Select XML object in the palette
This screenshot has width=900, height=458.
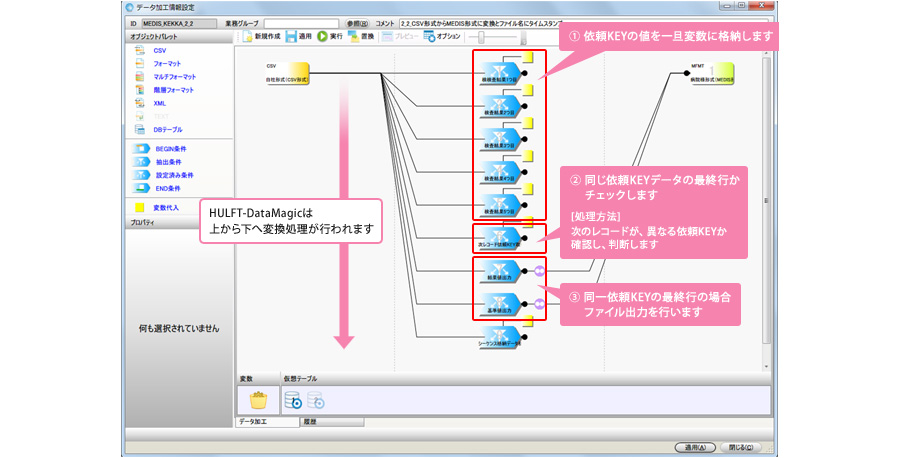click(x=159, y=102)
